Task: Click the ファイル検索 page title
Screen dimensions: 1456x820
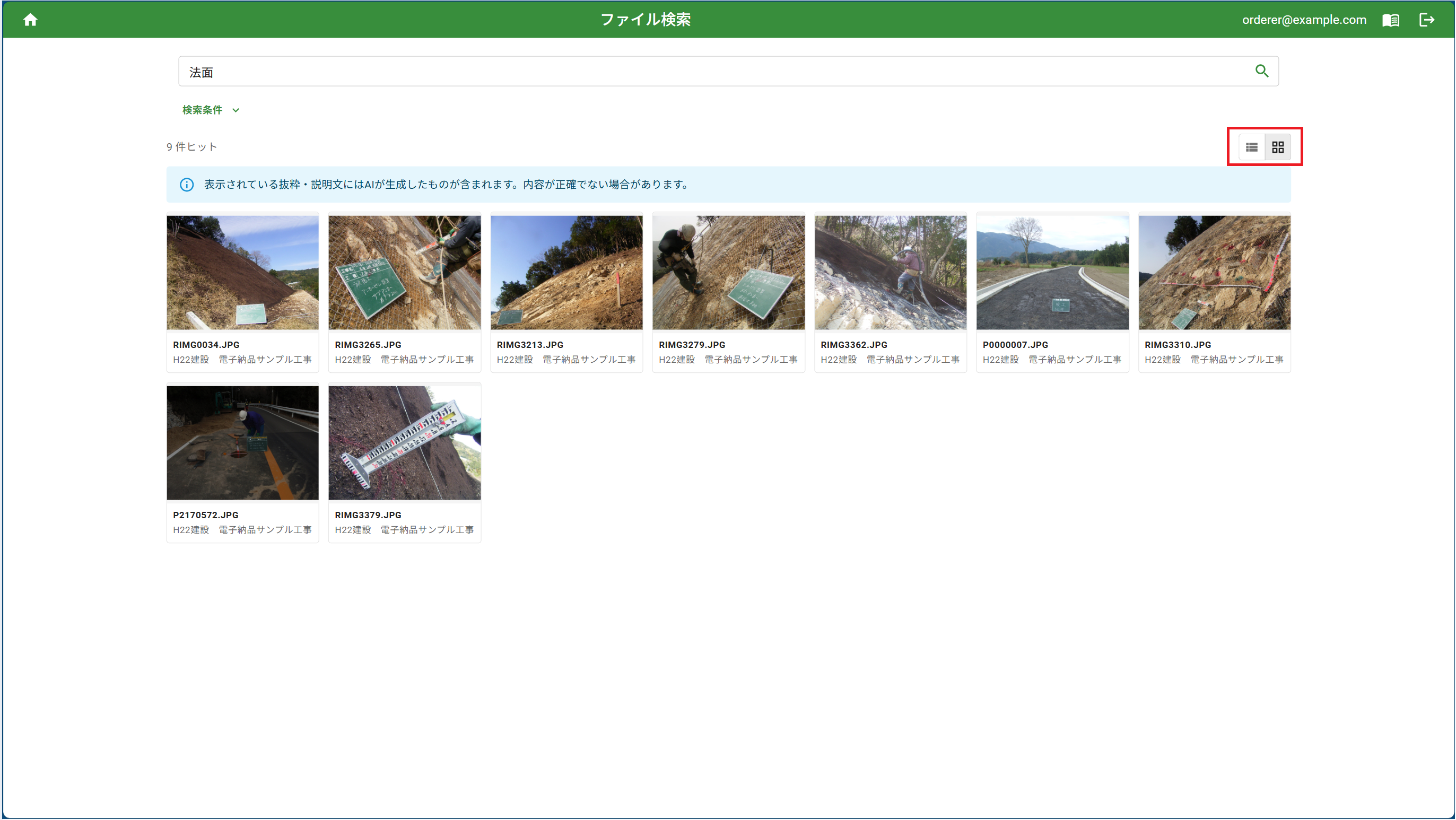Action: [646, 20]
